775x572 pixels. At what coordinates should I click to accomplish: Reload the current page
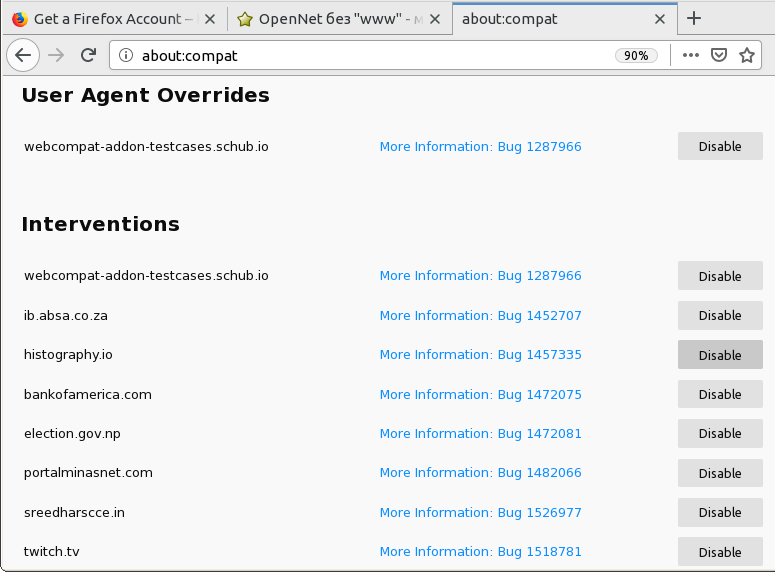point(88,56)
